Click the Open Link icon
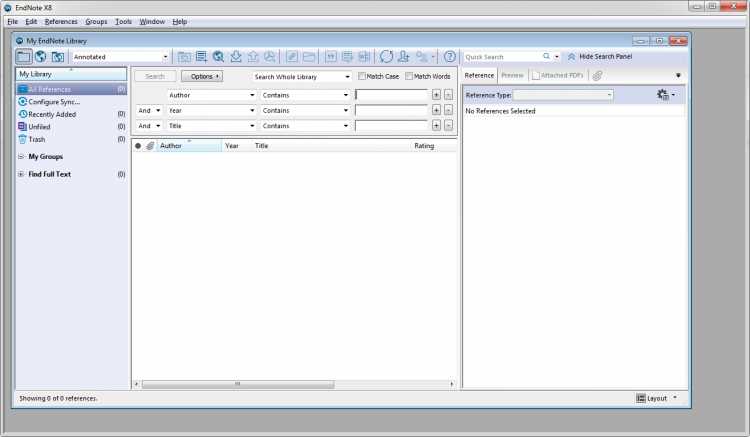The image size is (750, 437). (292, 57)
